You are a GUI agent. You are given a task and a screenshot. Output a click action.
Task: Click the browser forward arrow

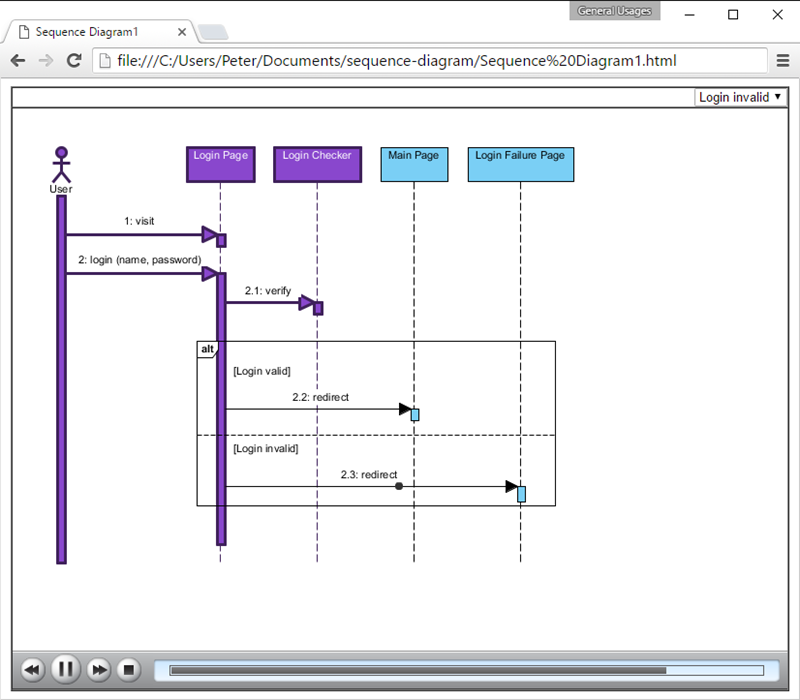pyautogui.click(x=46, y=61)
